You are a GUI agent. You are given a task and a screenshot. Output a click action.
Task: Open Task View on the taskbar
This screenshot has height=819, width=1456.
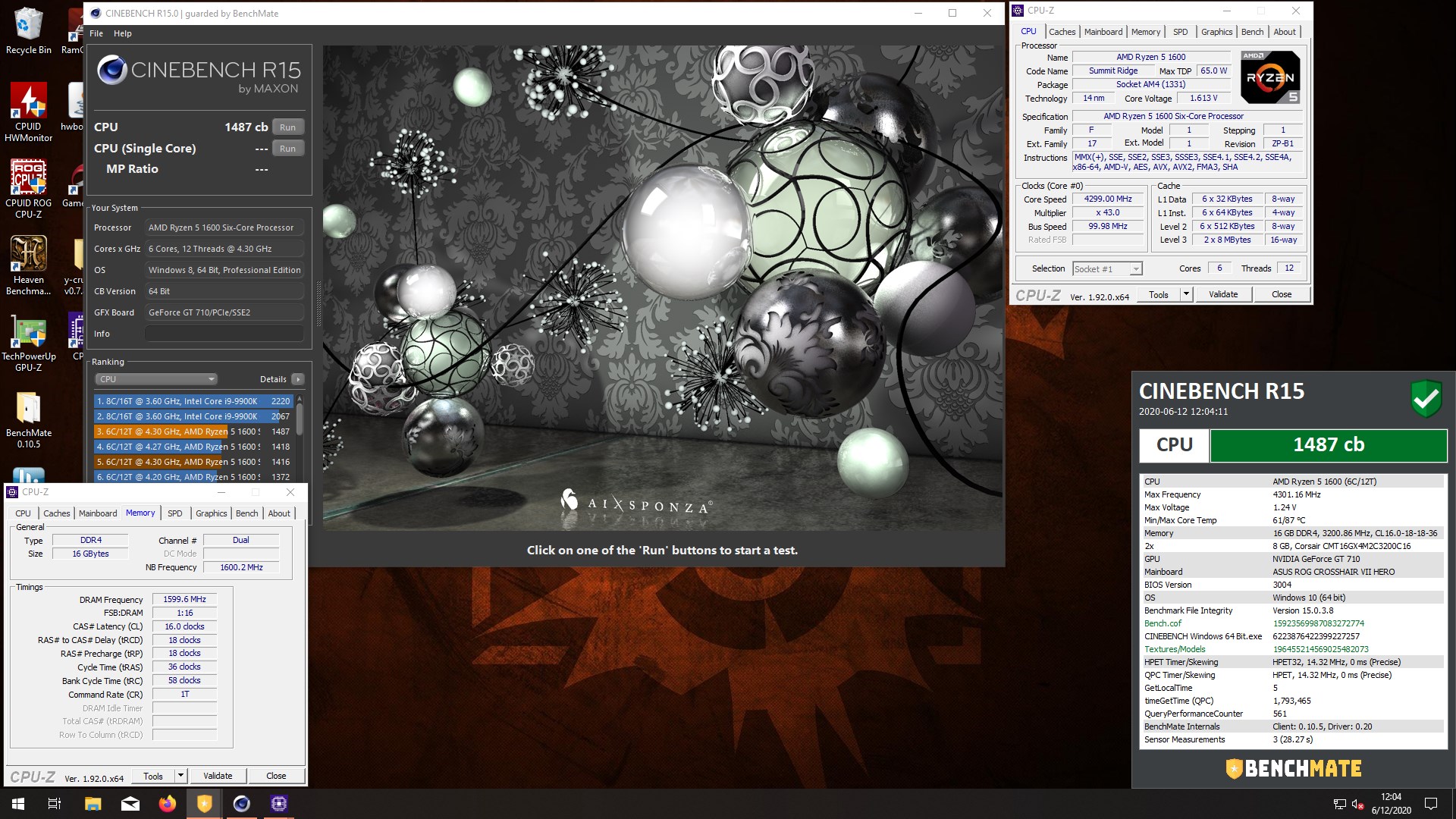[55, 804]
